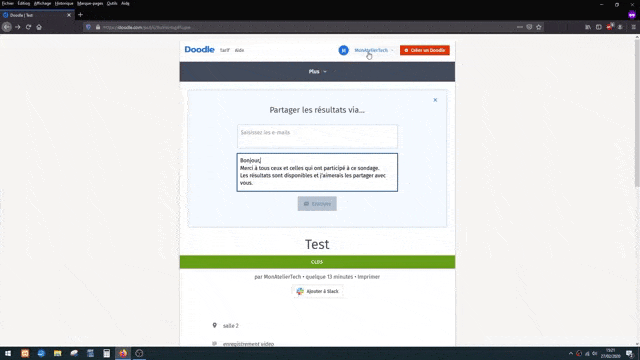Image resolution: width=640 pixels, height=360 pixels.
Task: Click the enregistrement video description text
Action: (248, 344)
